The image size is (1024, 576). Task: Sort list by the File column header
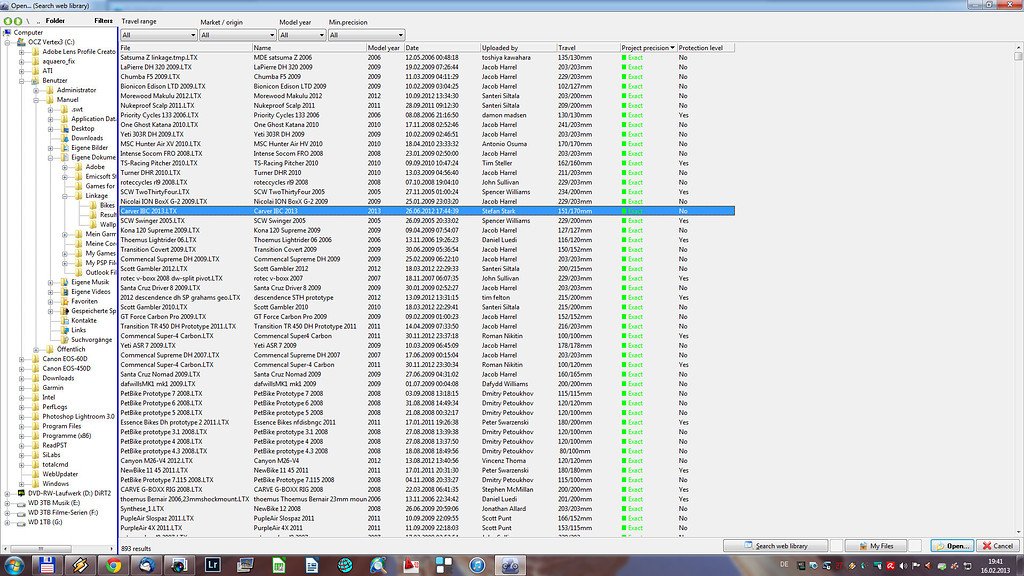pyautogui.click(x=185, y=48)
